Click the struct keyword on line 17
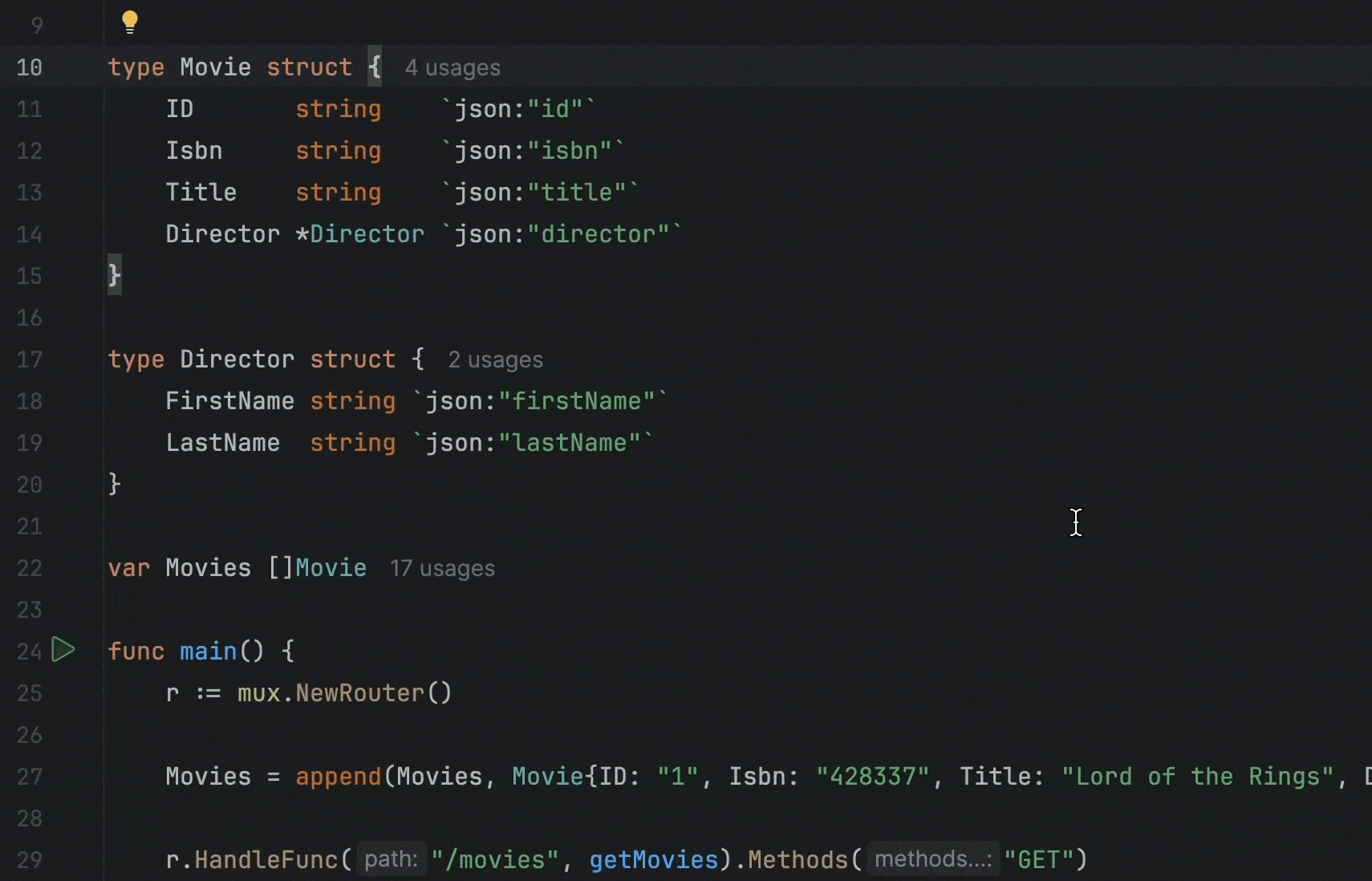Viewport: 1372px width, 881px height. pos(352,359)
